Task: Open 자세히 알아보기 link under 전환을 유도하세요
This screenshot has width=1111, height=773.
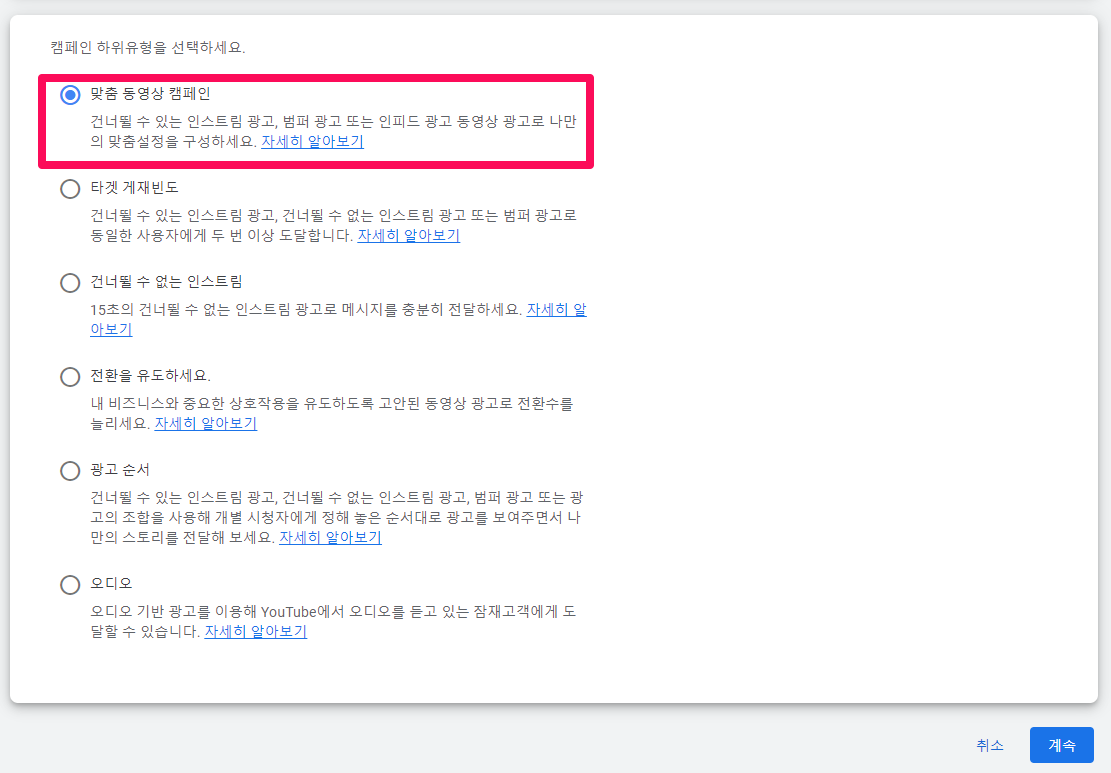Action: pyautogui.click(x=205, y=423)
